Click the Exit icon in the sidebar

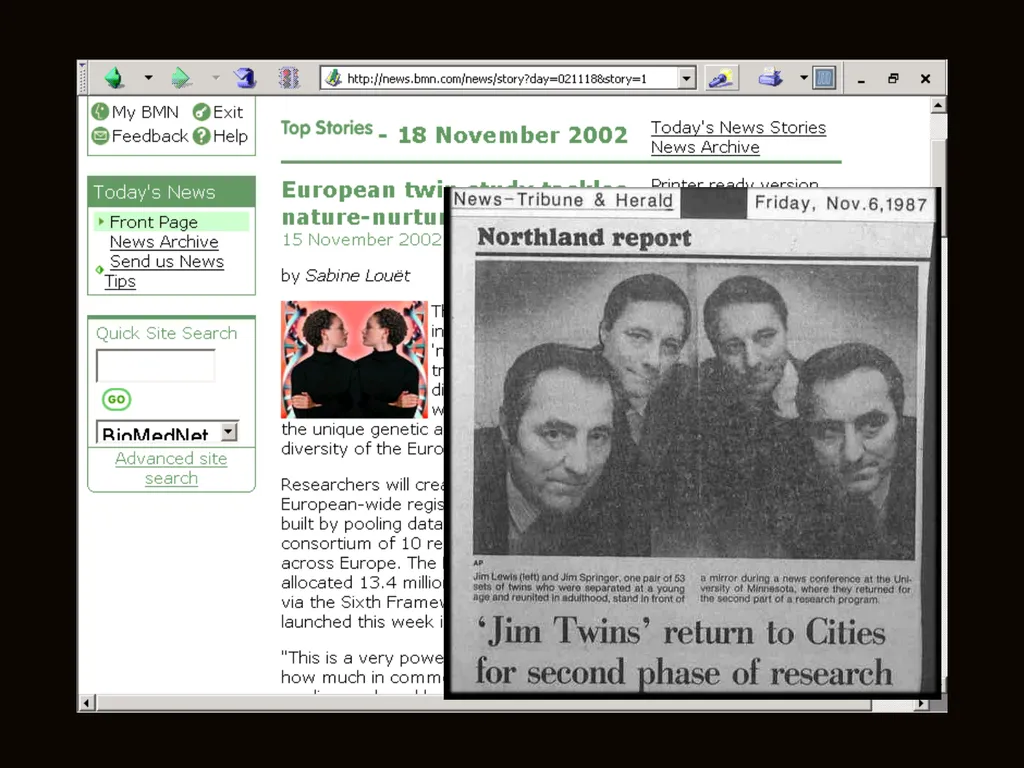tap(201, 112)
